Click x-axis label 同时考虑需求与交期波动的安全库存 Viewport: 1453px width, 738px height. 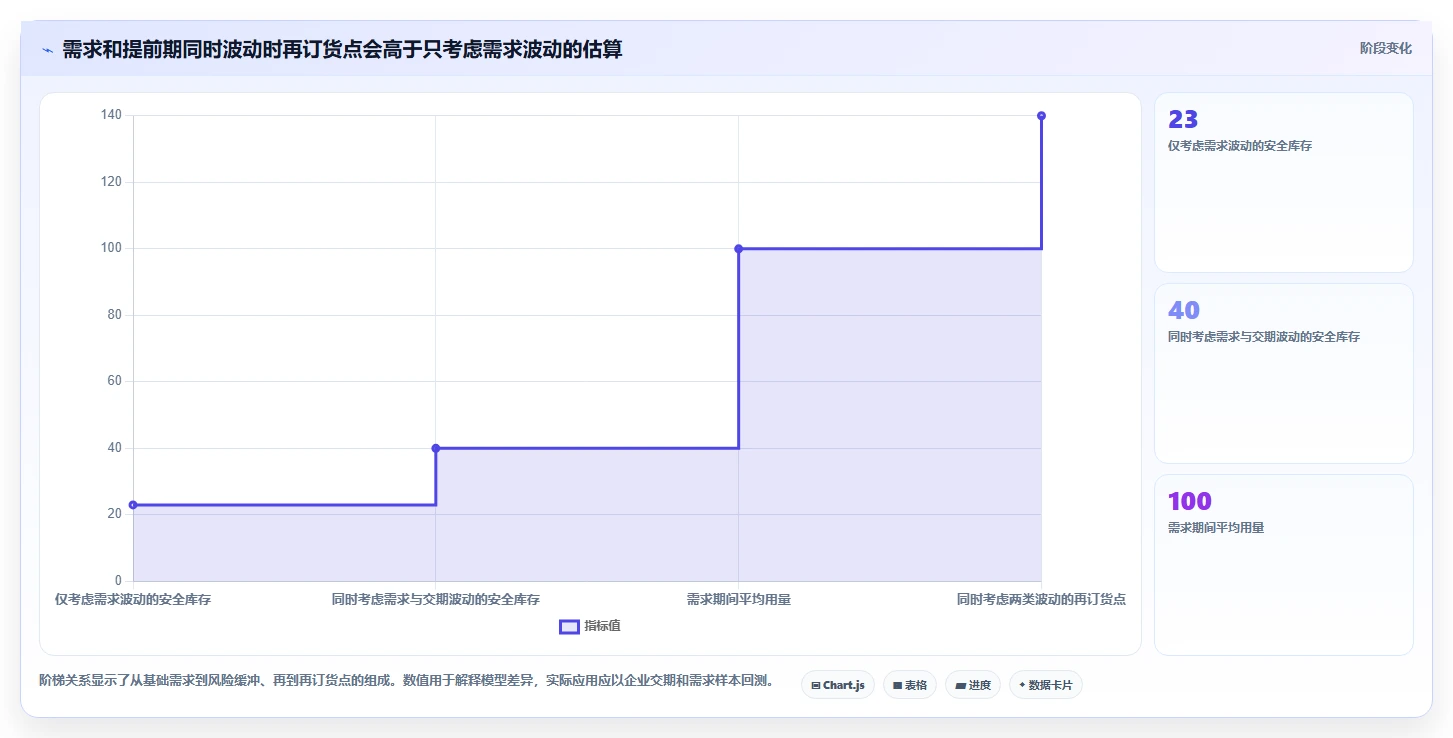coord(436,600)
